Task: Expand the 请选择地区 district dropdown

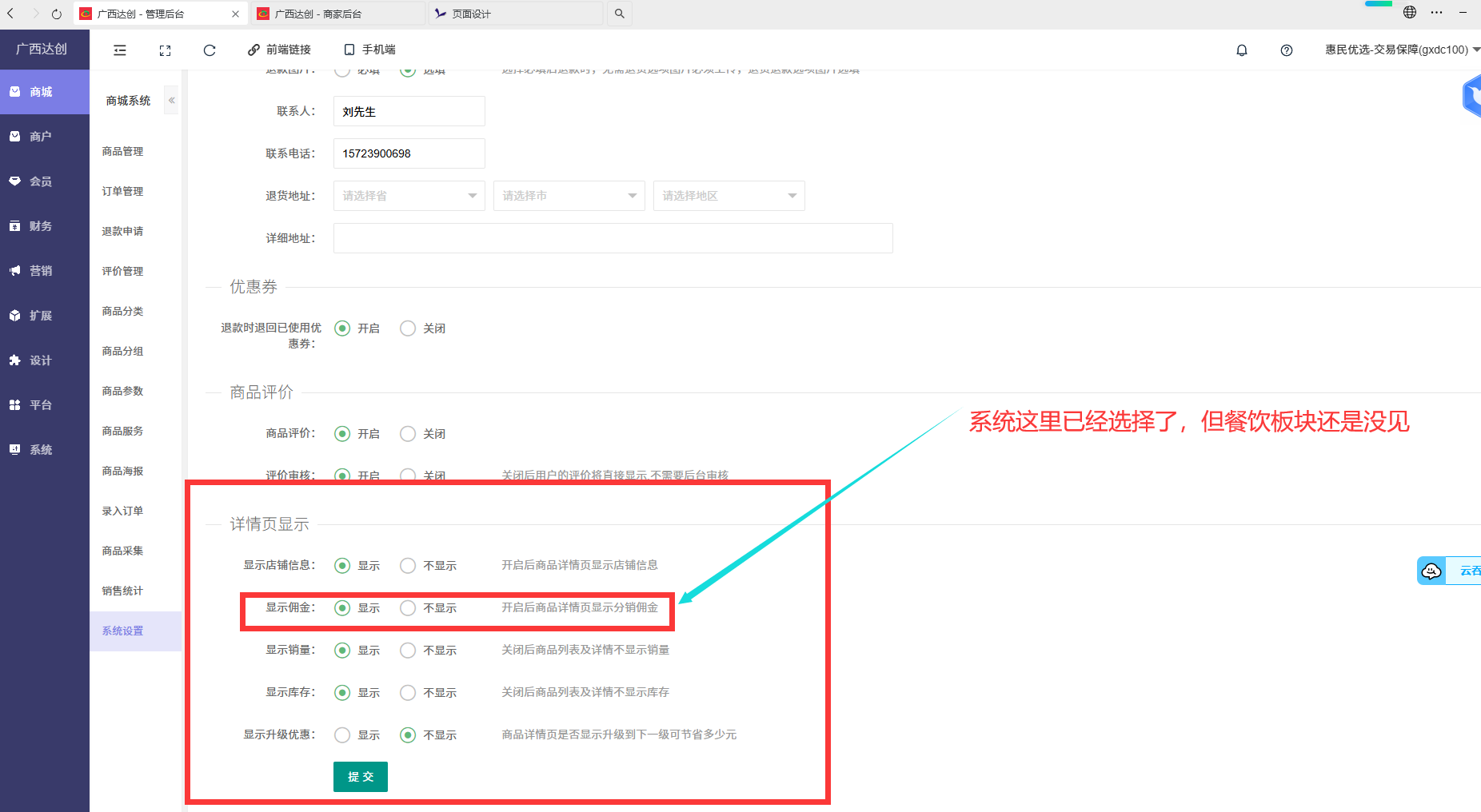Action: click(729, 196)
